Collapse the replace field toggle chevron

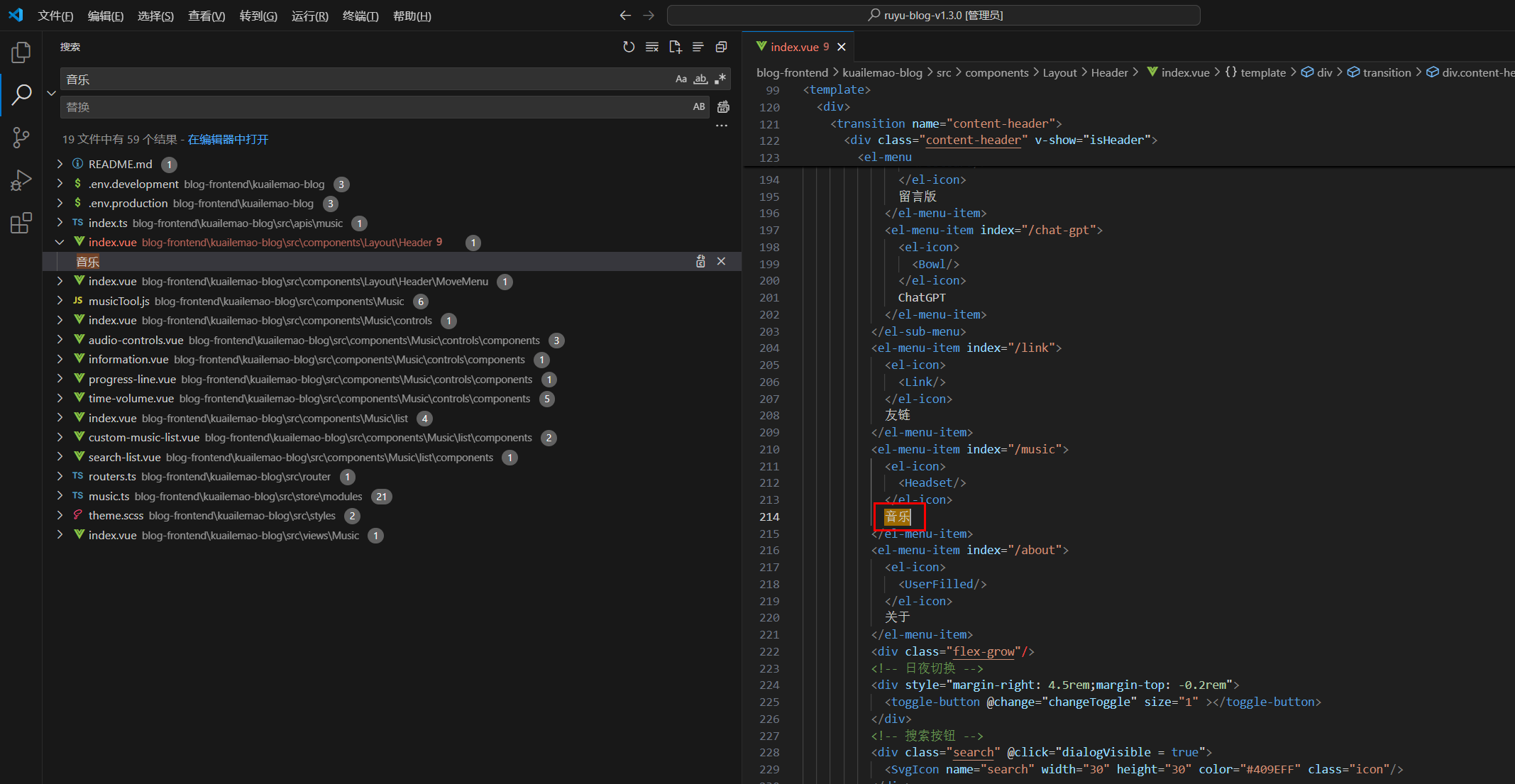point(51,93)
